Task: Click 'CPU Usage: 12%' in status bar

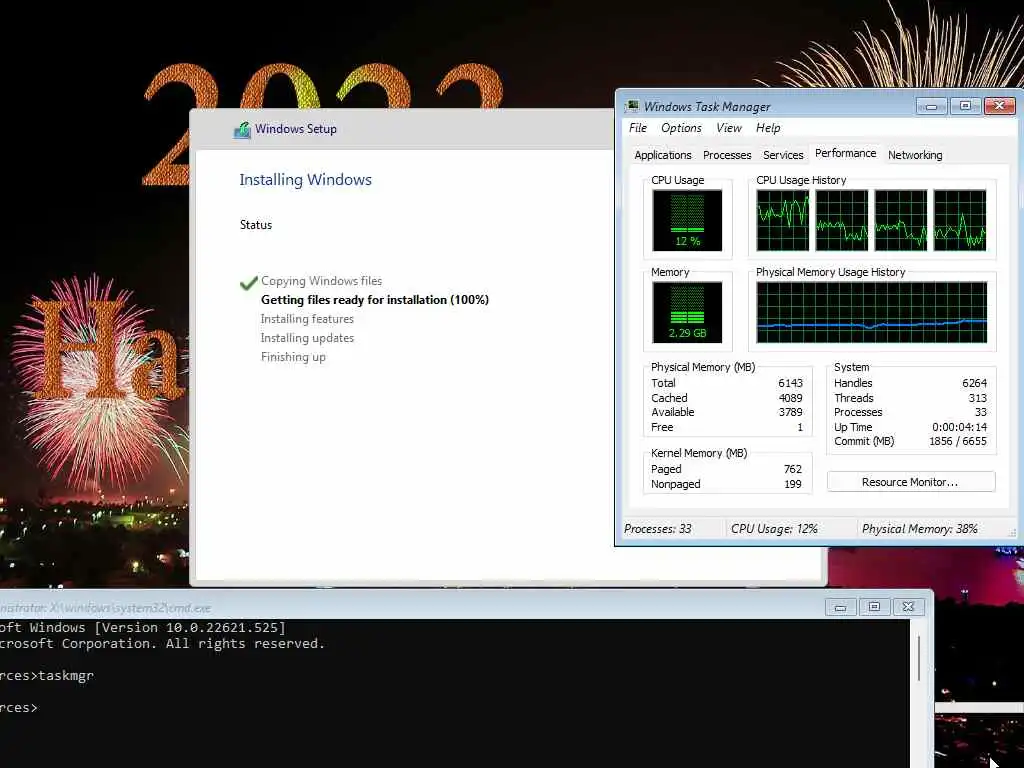Action: 775,529
